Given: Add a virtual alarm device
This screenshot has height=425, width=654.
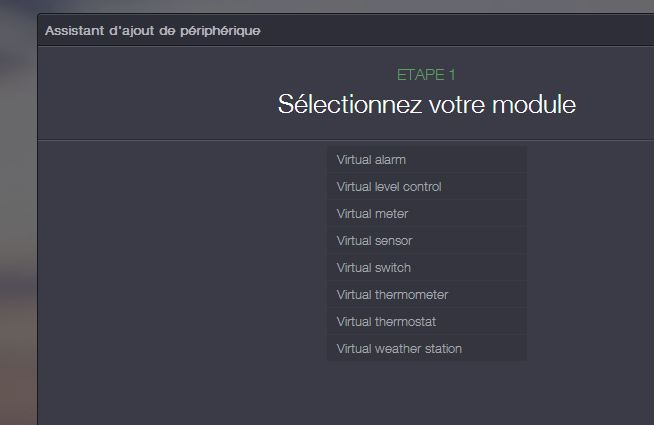Looking at the screenshot, I should tap(426, 160).
